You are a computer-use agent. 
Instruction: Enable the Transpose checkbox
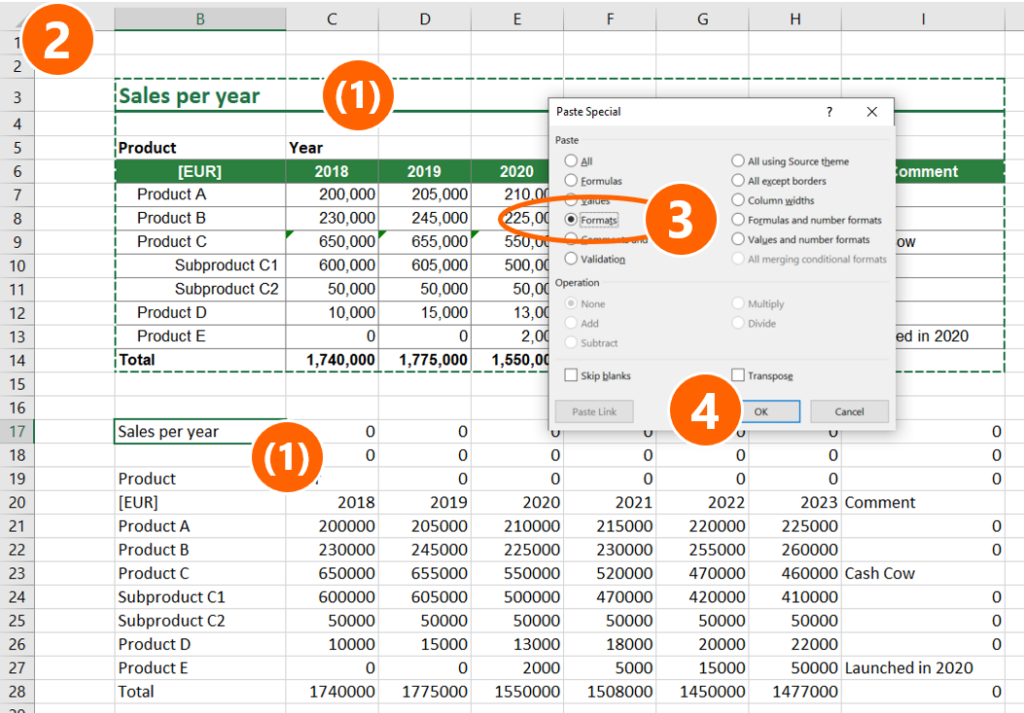click(x=739, y=375)
